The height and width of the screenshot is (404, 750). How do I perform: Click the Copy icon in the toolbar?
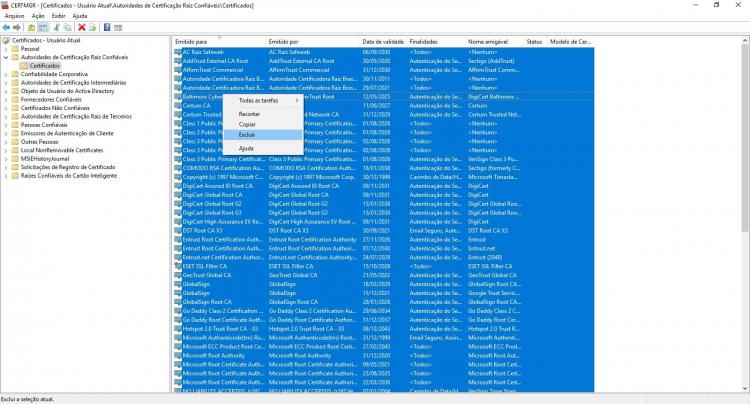click(67, 28)
